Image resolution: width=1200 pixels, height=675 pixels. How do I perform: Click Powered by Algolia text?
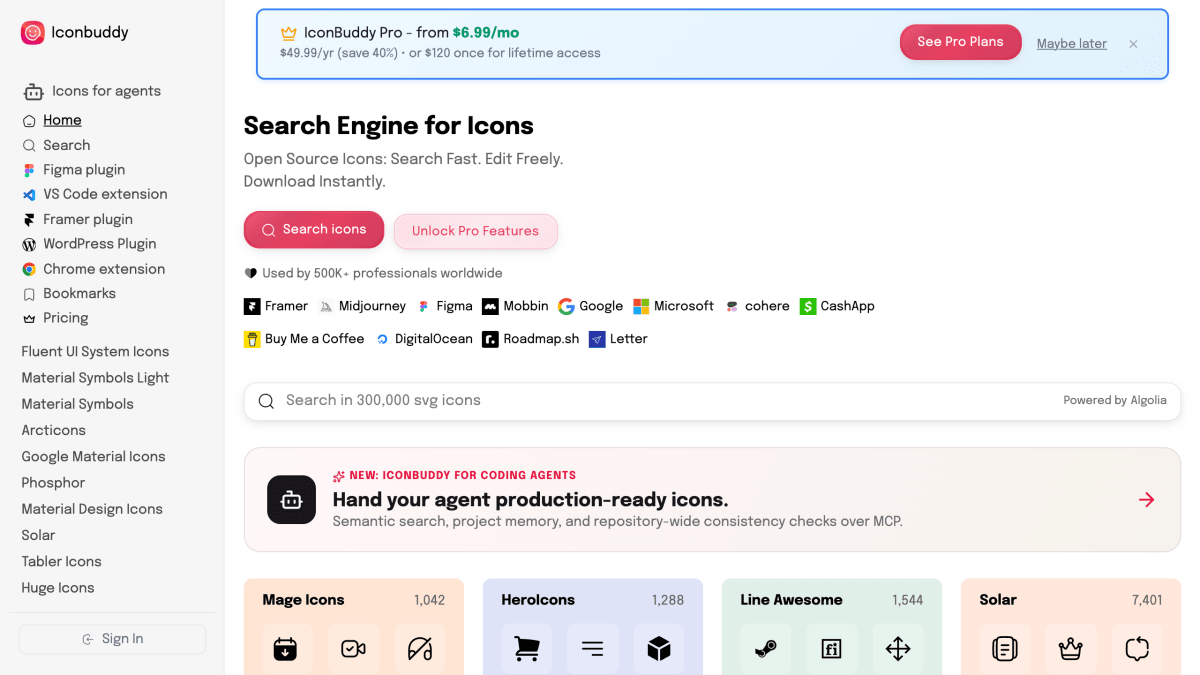pyautogui.click(x=1114, y=400)
